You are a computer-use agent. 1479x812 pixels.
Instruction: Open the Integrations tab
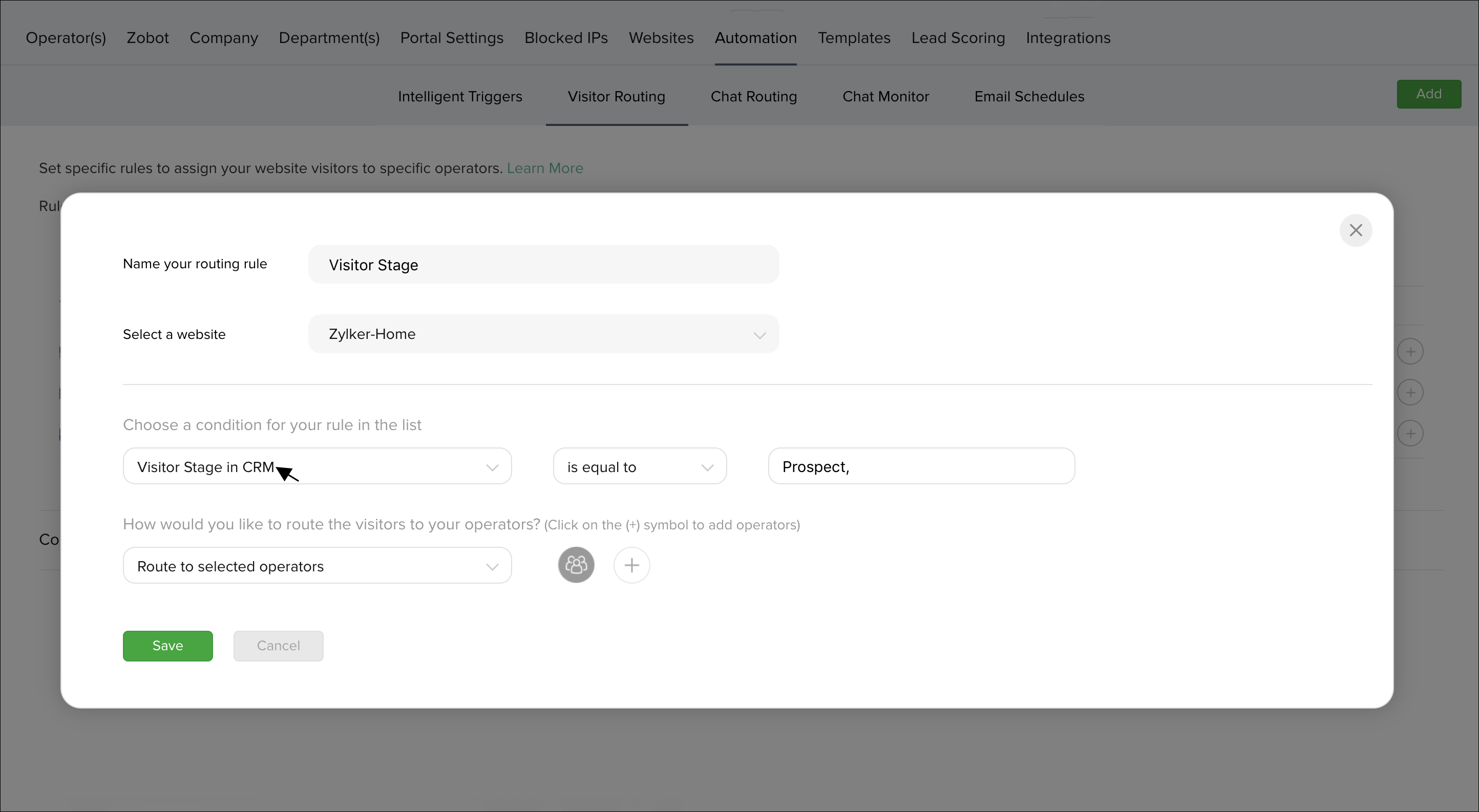(1068, 38)
